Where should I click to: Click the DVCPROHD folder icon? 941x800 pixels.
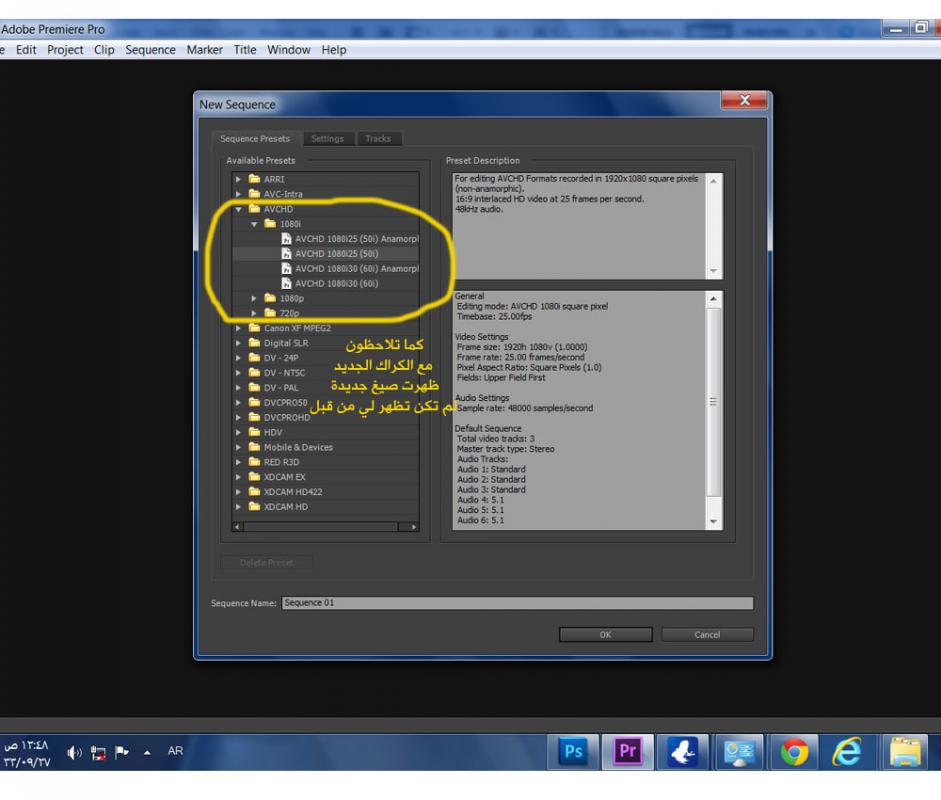(x=254, y=417)
